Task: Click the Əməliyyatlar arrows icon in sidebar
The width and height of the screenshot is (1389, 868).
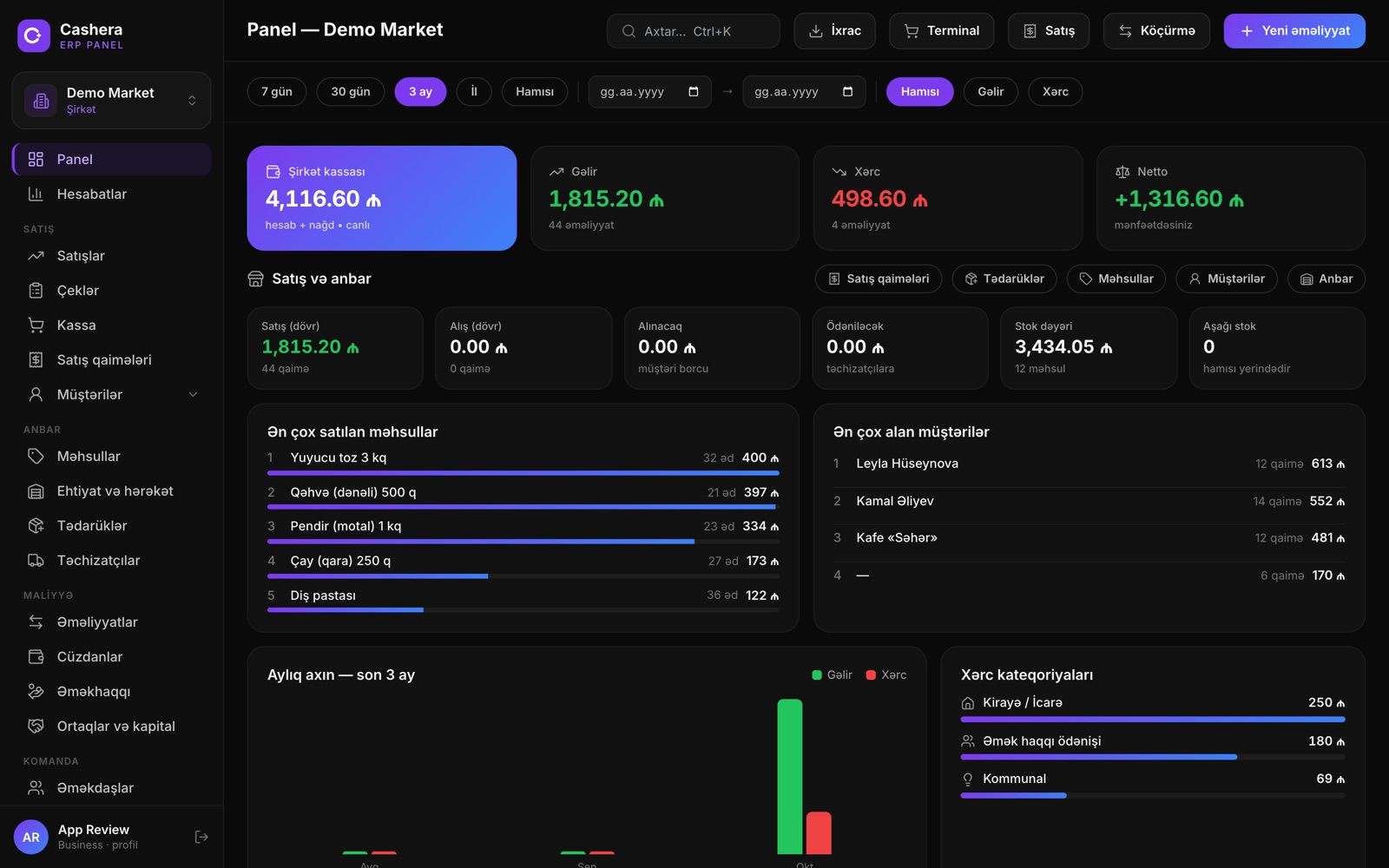Action: click(x=36, y=621)
